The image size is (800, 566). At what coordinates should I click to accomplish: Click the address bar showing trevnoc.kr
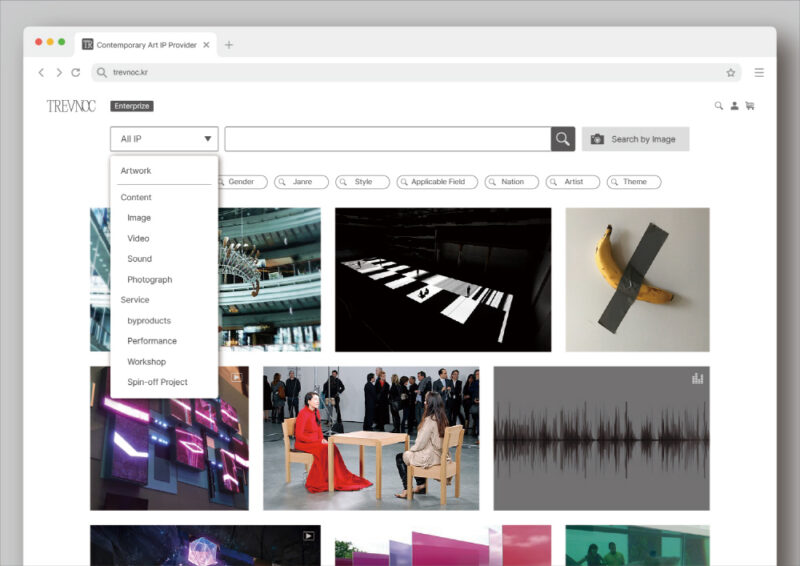tap(416, 72)
